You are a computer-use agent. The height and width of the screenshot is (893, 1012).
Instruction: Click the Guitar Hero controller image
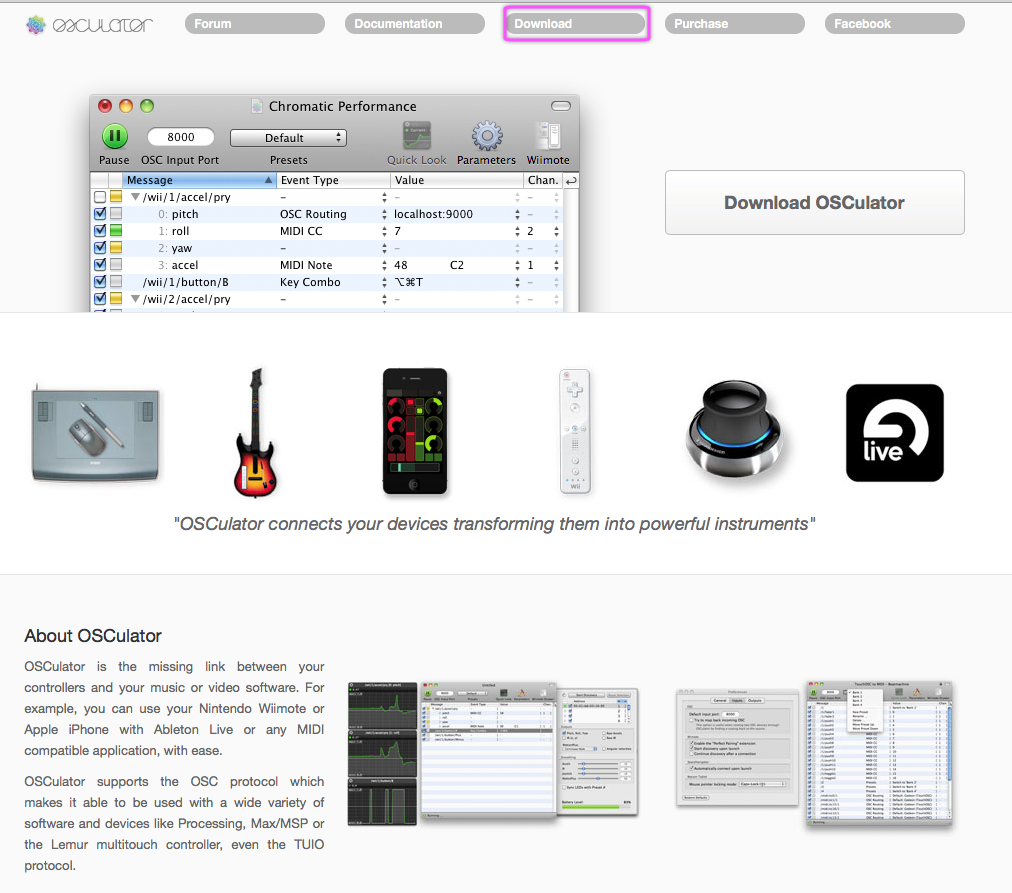click(x=255, y=432)
